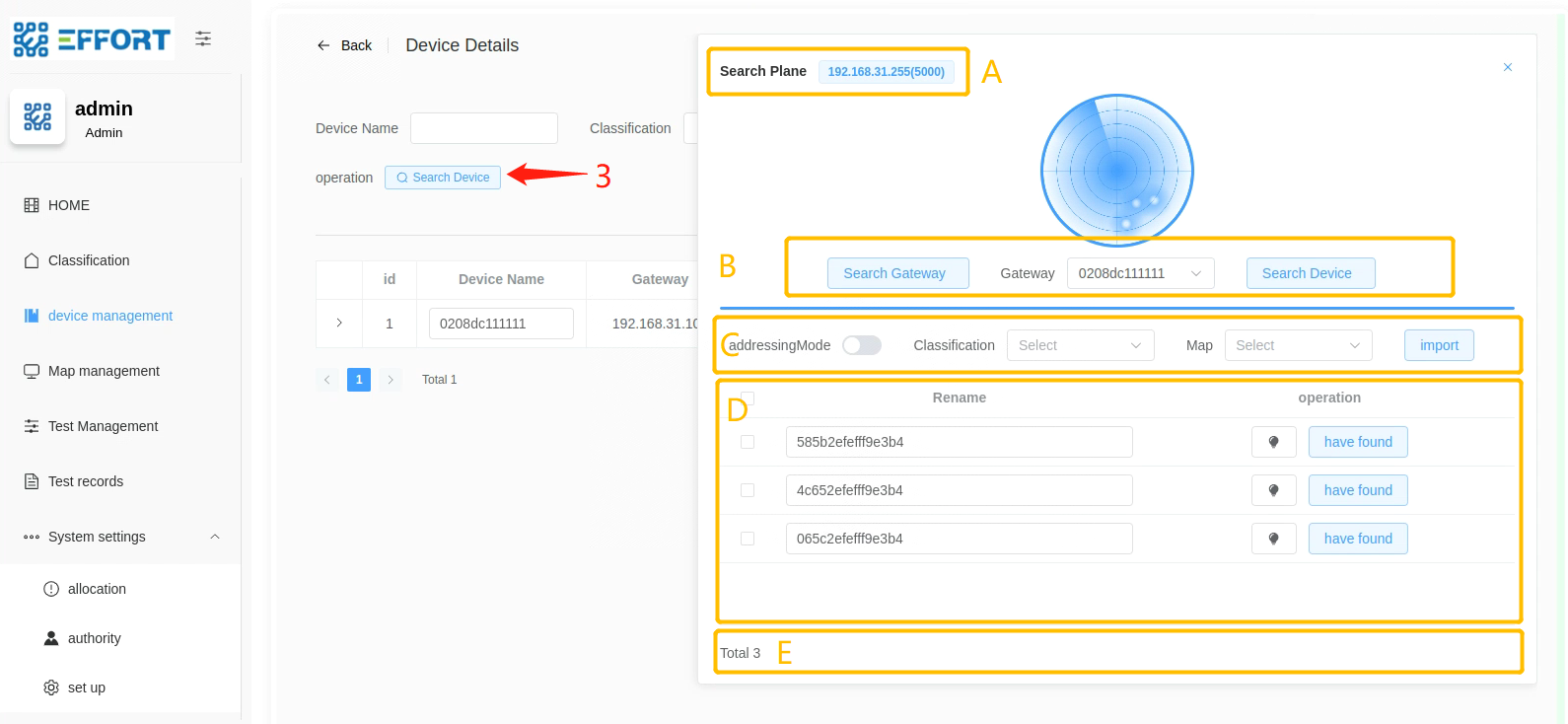The image size is (1568, 724).
Task: Open the Classification select dropdown in panel
Action: (1080, 345)
